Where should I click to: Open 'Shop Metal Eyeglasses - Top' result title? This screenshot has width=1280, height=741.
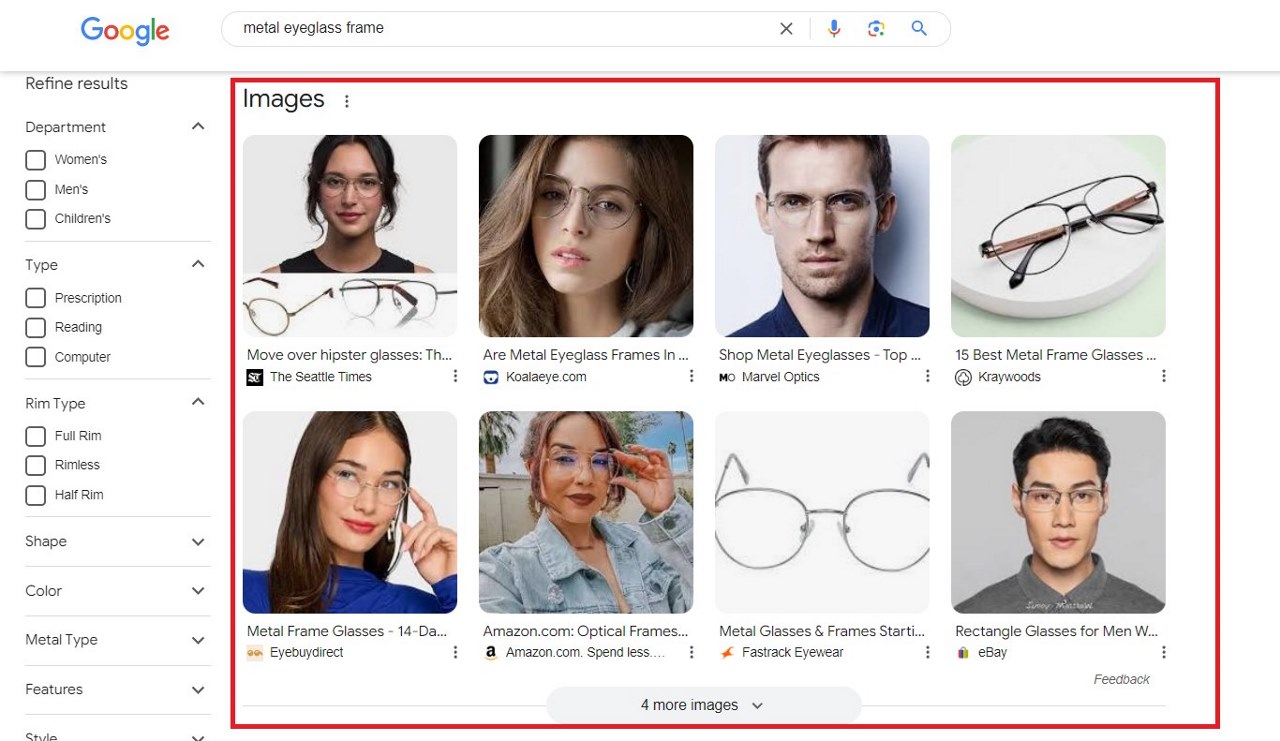click(821, 355)
